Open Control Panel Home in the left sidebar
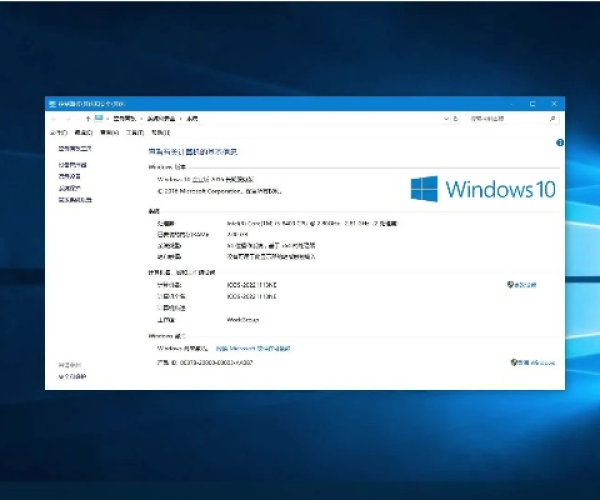600x500 pixels. click(75, 148)
